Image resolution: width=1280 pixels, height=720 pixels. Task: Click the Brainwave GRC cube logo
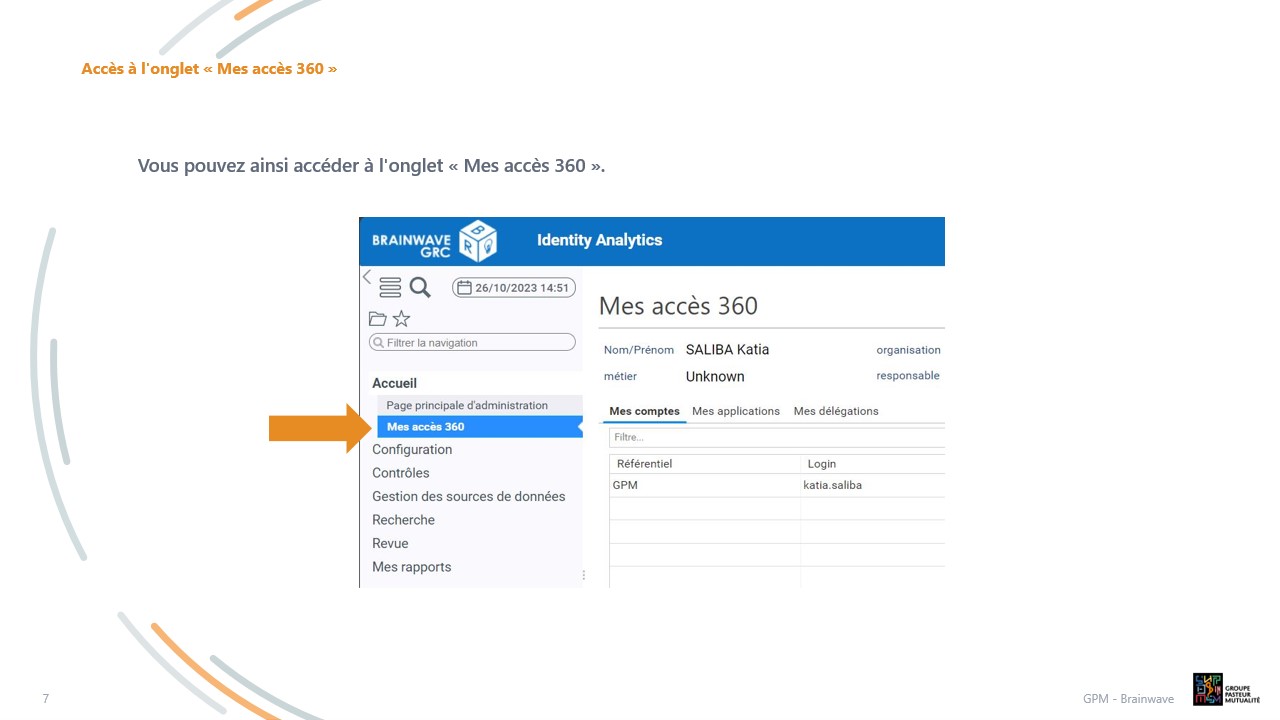click(x=477, y=241)
